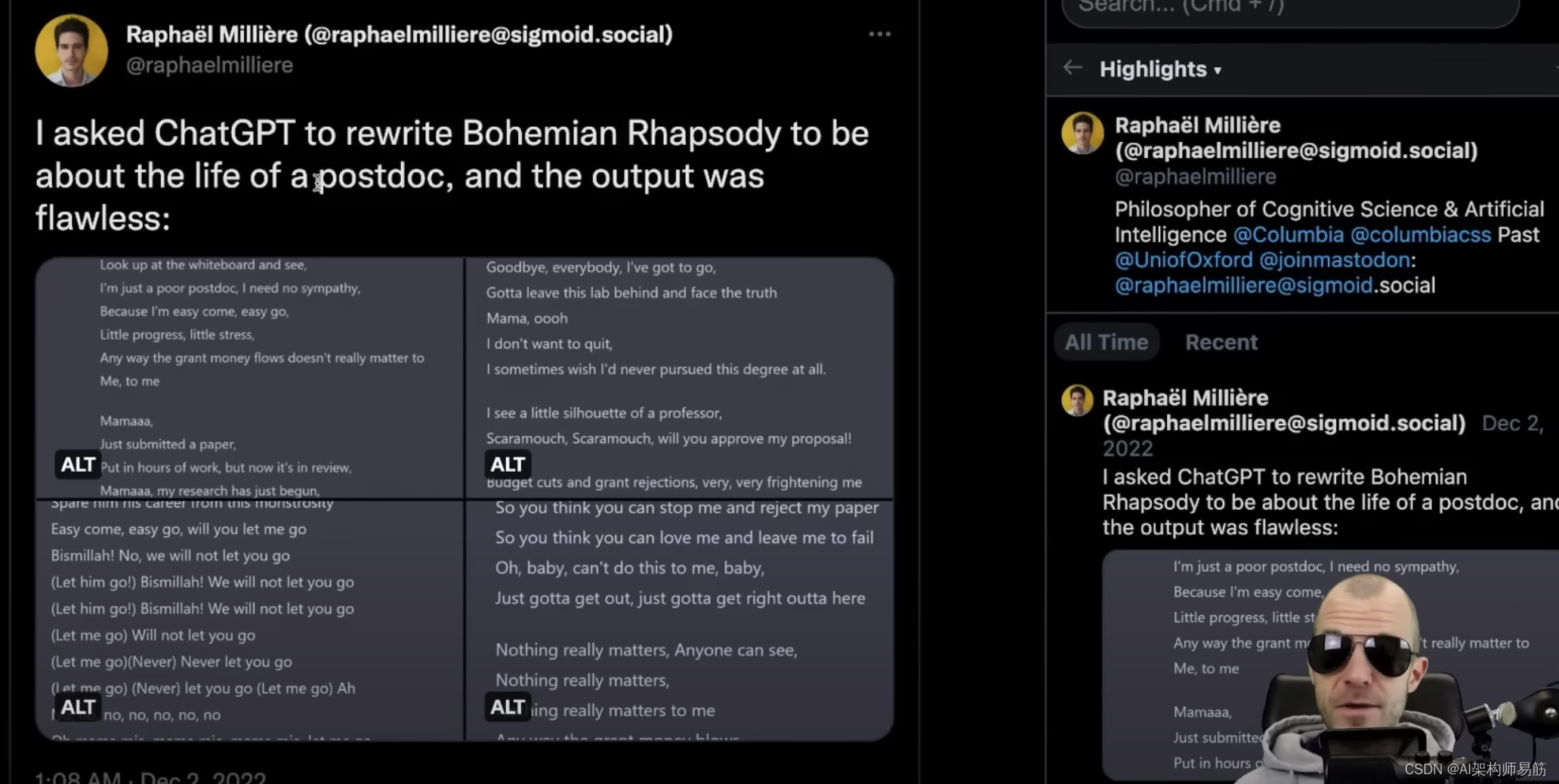
Task: Open ALT text badge on bottom-left lyrics image
Action: tap(78, 707)
